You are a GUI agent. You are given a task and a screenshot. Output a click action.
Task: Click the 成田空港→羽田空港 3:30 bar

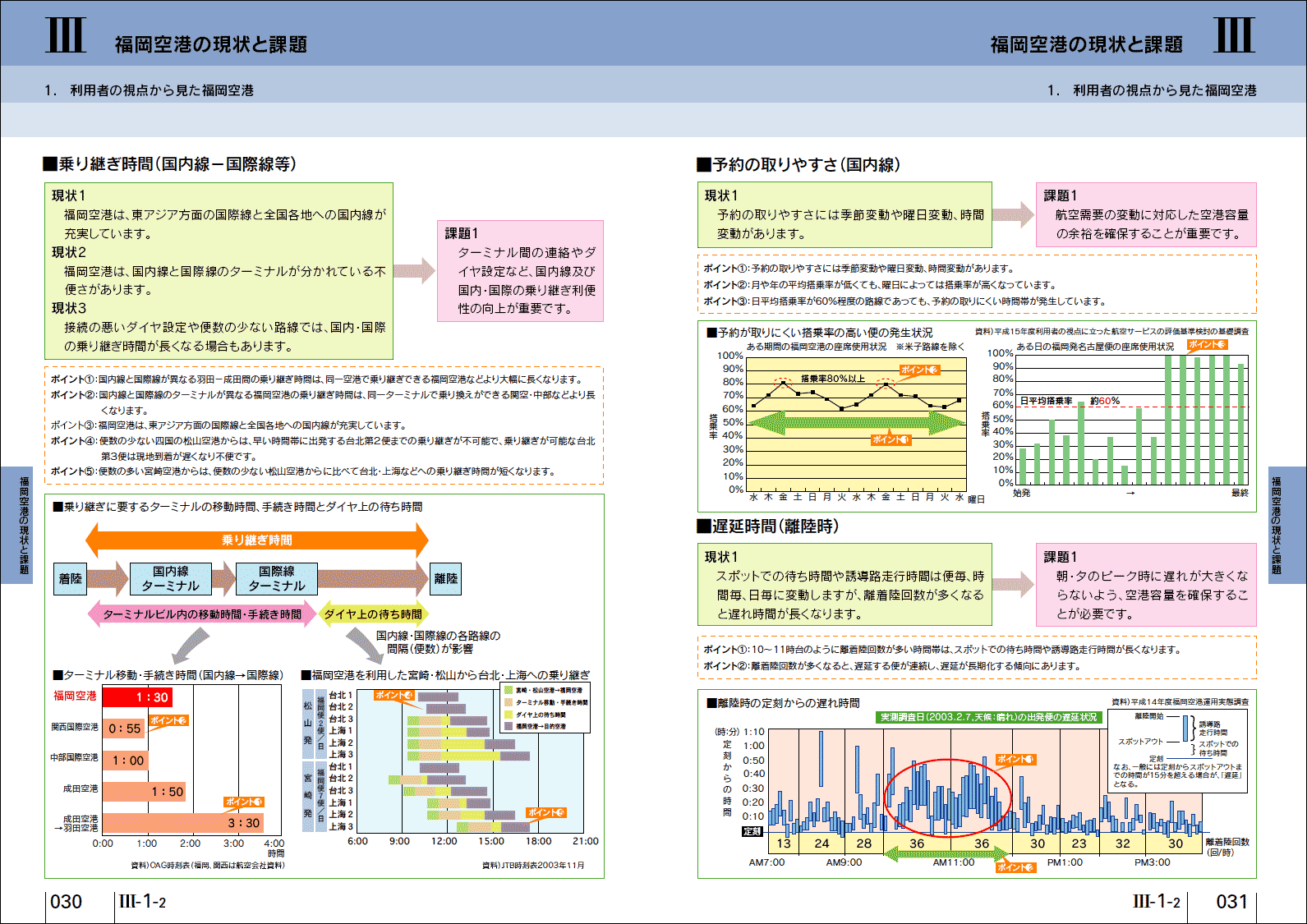click(x=183, y=823)
